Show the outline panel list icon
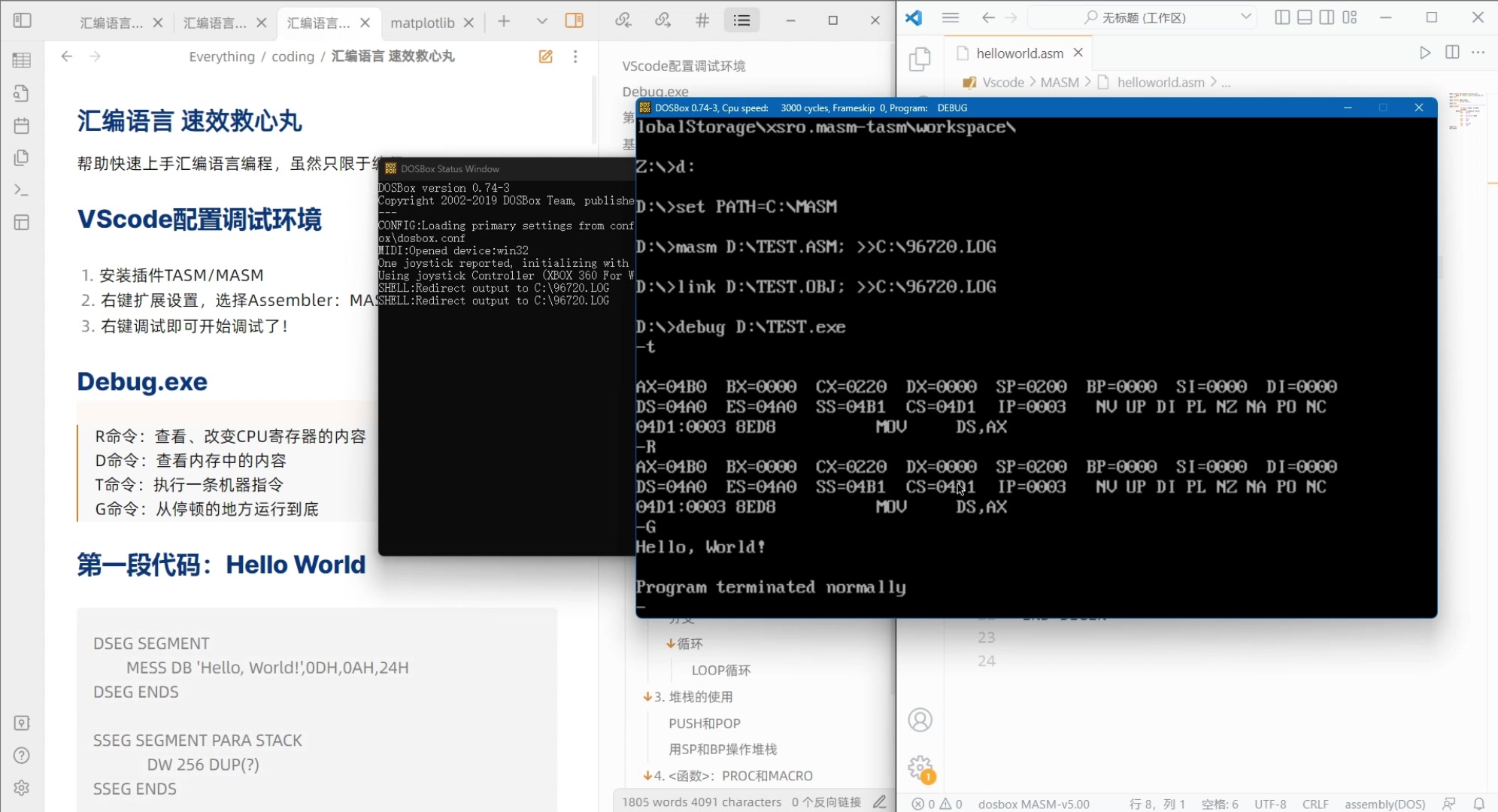The image size is (1498, 812). [x=742, y=20]
